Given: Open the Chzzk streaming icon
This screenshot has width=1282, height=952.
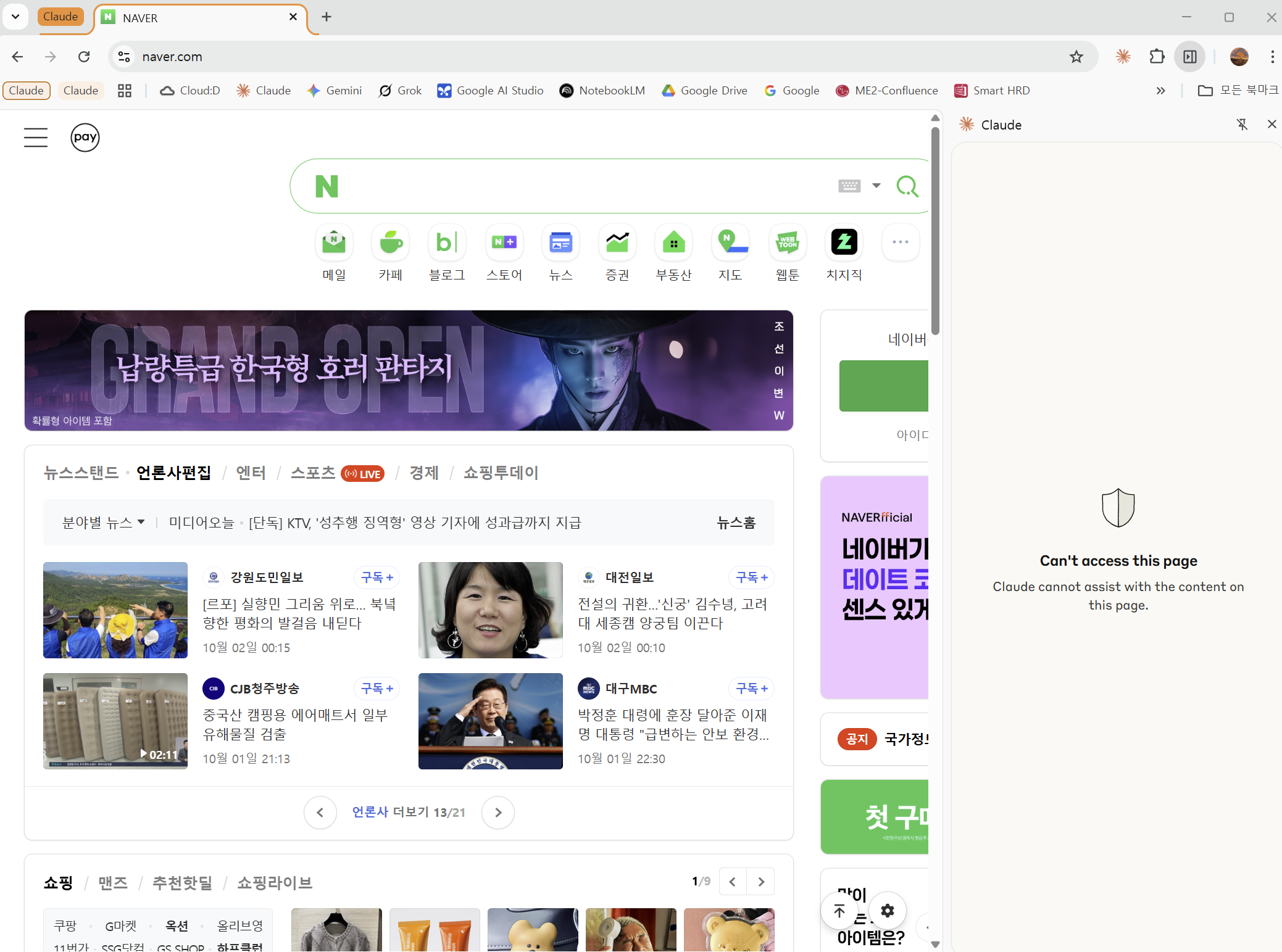Looking at the screenshot, I should tap(844, 242).
